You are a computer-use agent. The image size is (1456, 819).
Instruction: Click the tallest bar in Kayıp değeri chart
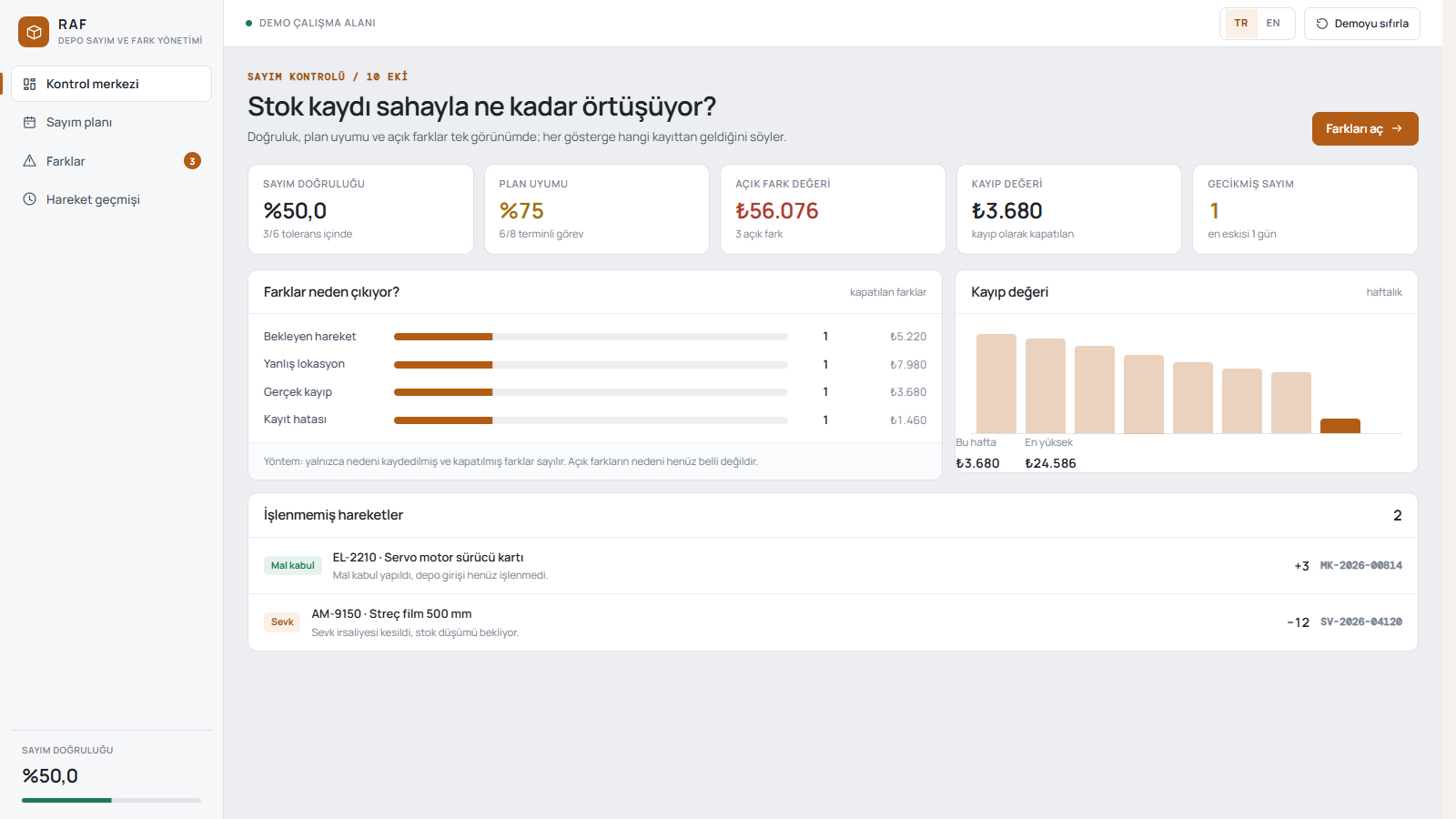996,383
